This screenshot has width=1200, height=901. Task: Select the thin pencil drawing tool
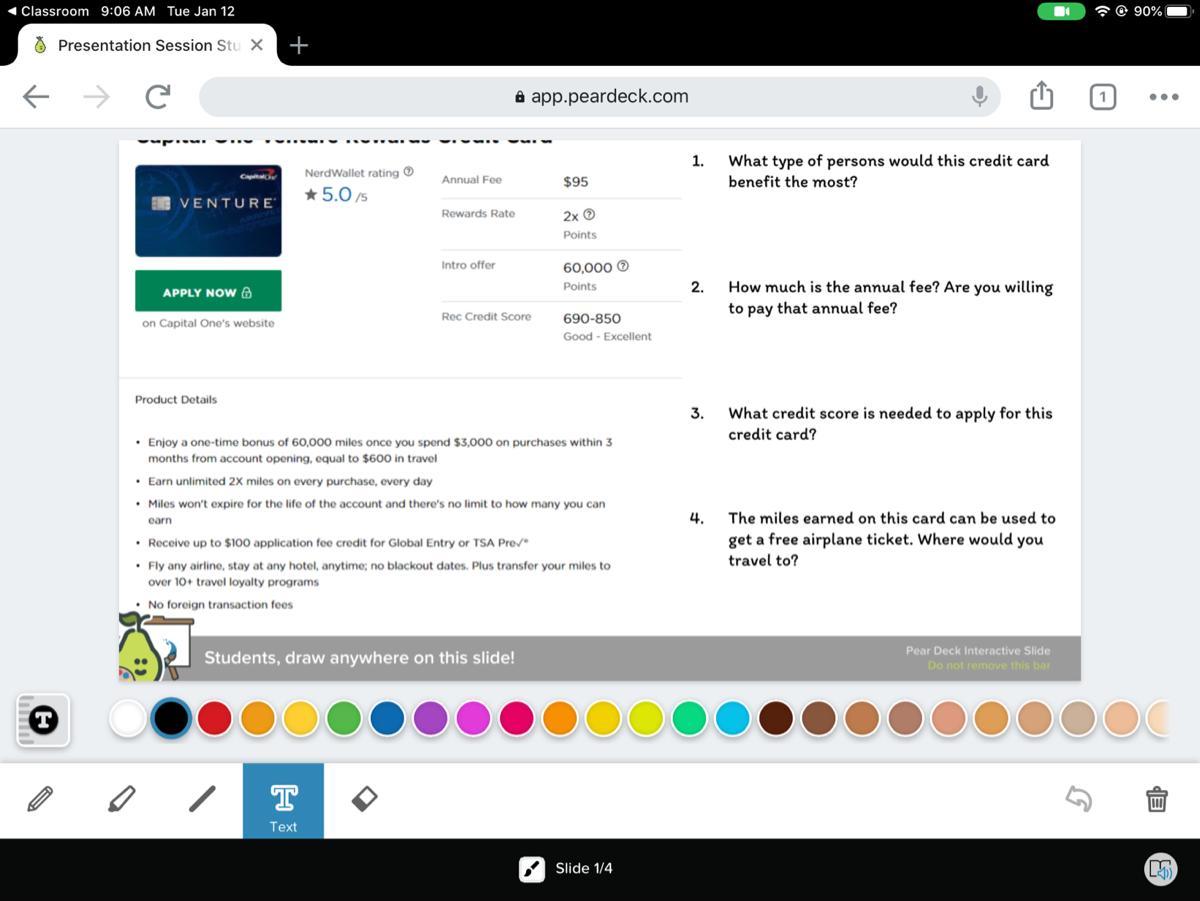(x=40, y=799)
